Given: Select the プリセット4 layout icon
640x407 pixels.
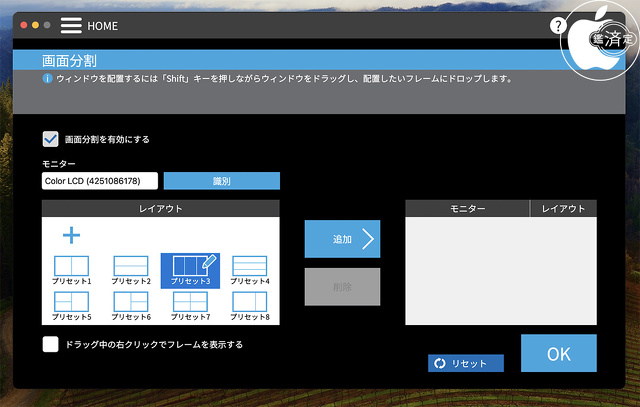Looking at the screenshot, I should [250, 266].
